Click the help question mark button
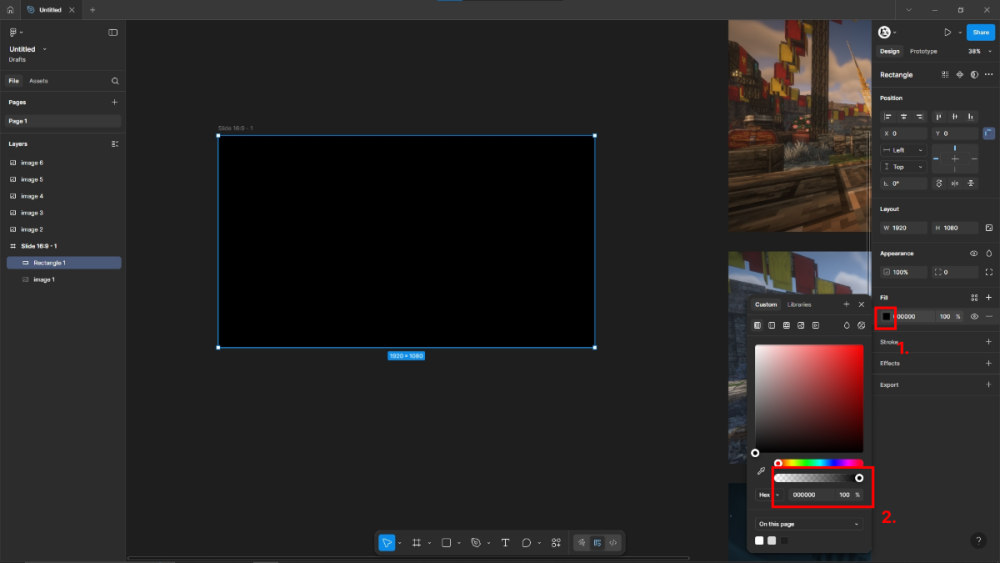Image resolution: width=1000 pixels, height=563 pixels. [x=979, y=540]
